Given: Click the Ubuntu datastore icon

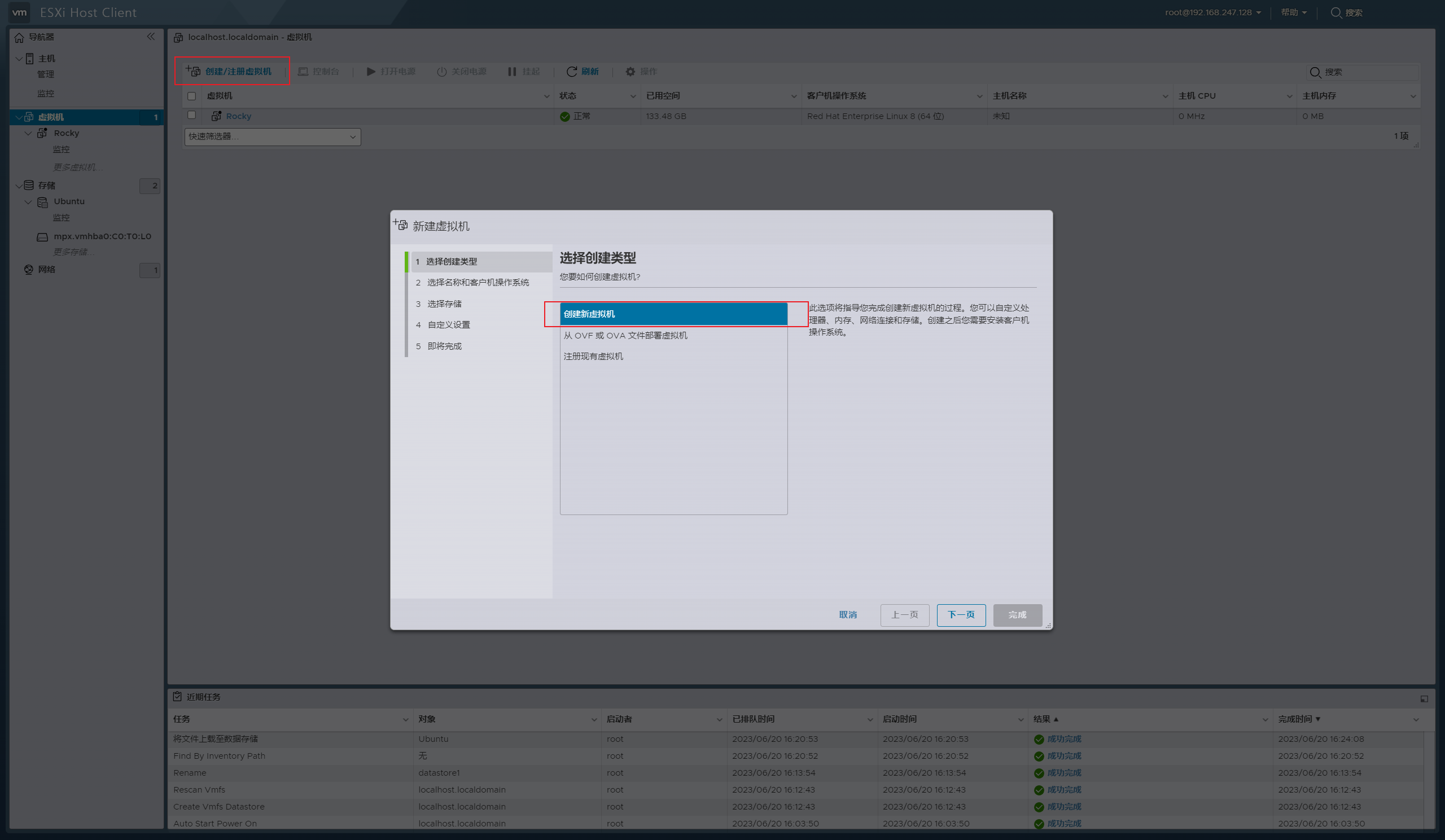Looking at the screenshot, I should tap(42, 202).
